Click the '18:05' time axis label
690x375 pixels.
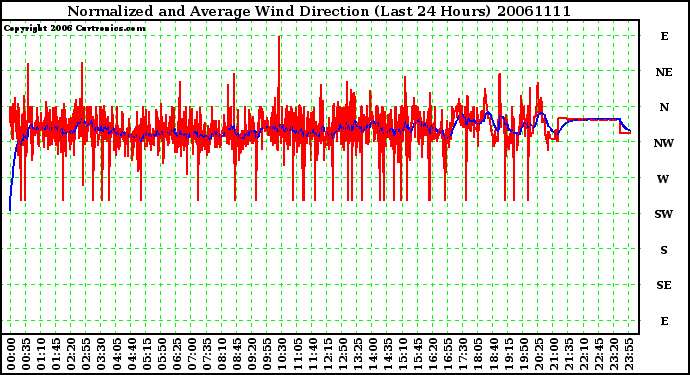478,354
